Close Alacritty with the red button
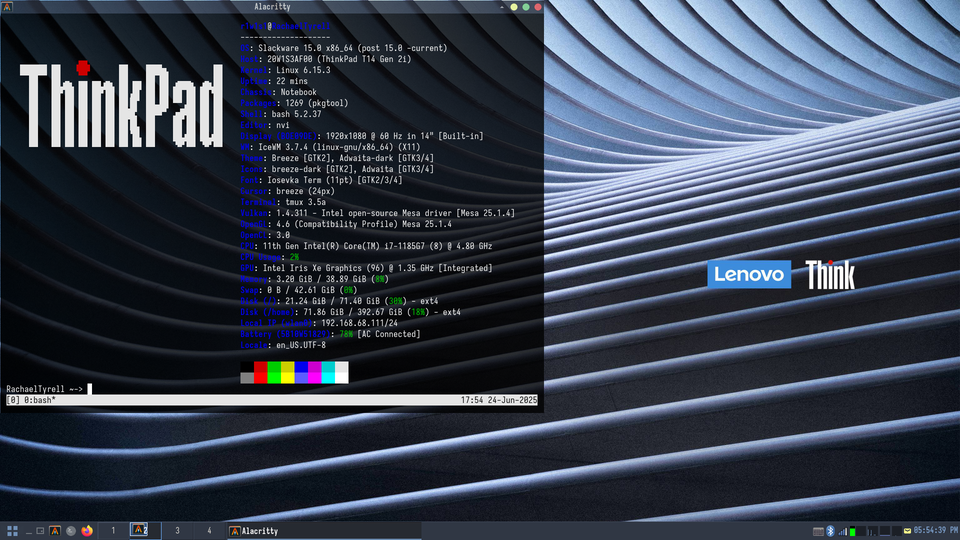Image resolution: width=960 pixels, height=540 pixels. pyautogui.click(x=538, y=7)
